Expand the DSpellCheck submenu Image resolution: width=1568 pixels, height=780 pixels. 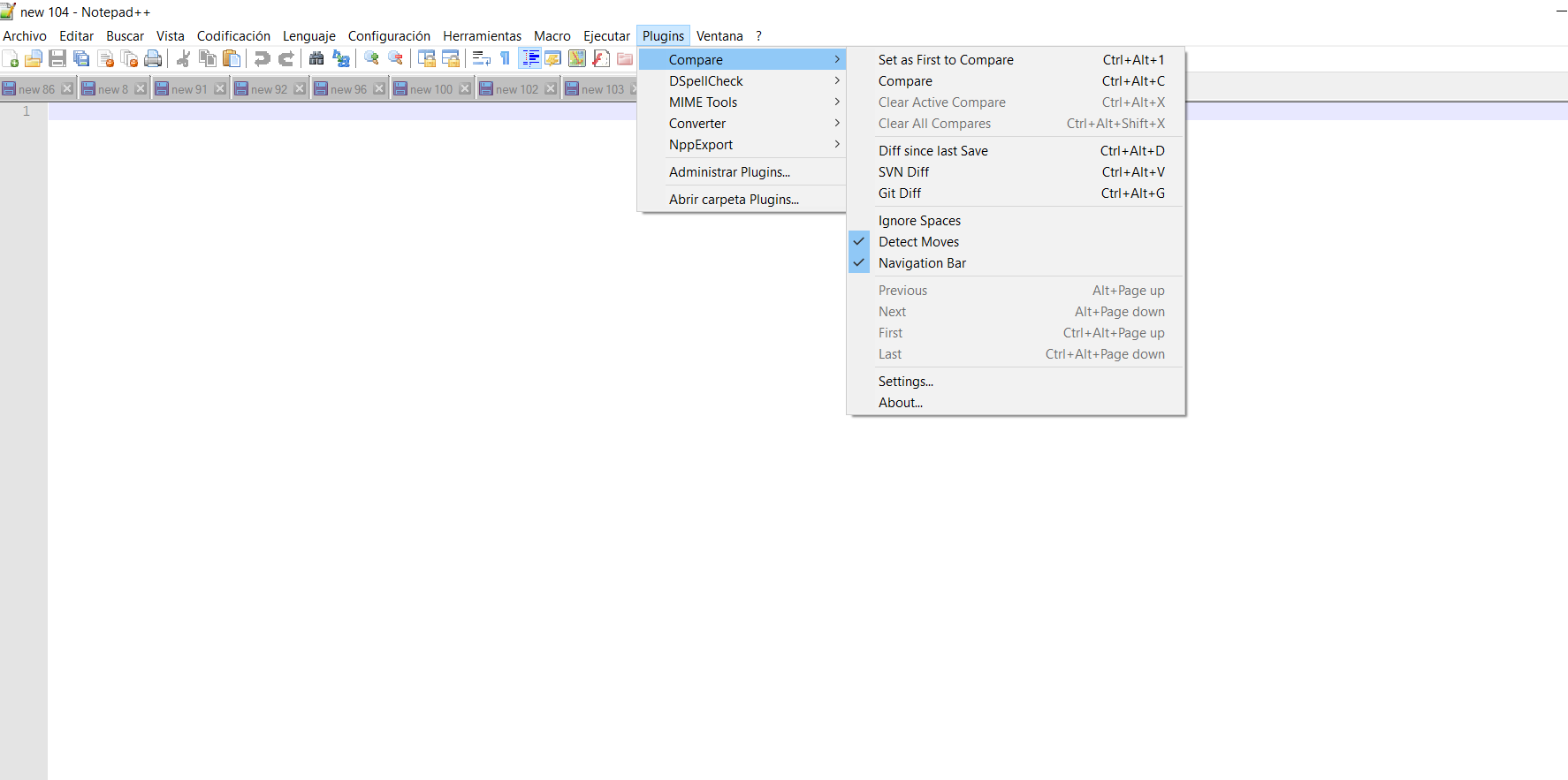(742, 81)
